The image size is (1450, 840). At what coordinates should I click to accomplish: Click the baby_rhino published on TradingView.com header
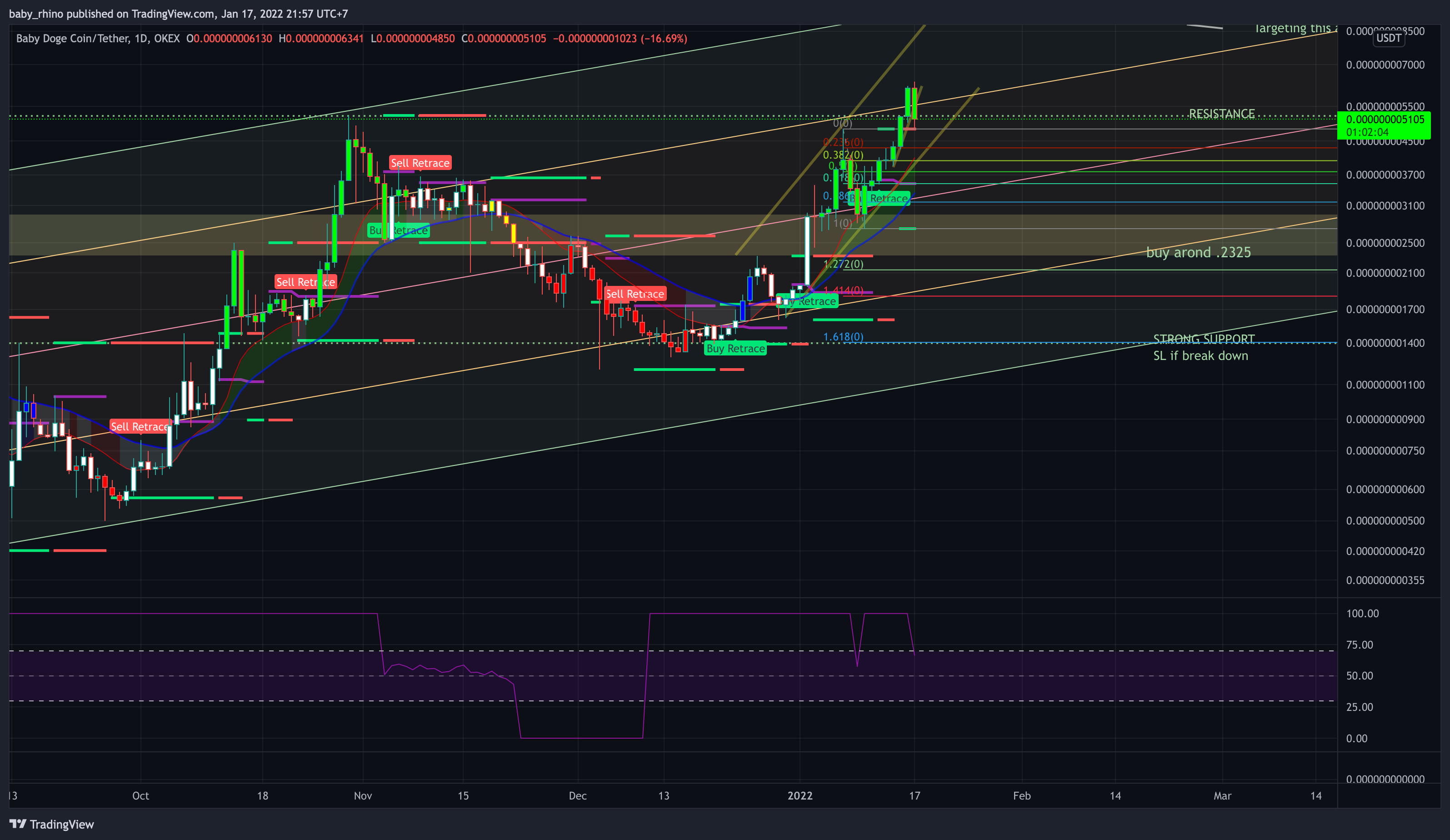coord(178,13)
